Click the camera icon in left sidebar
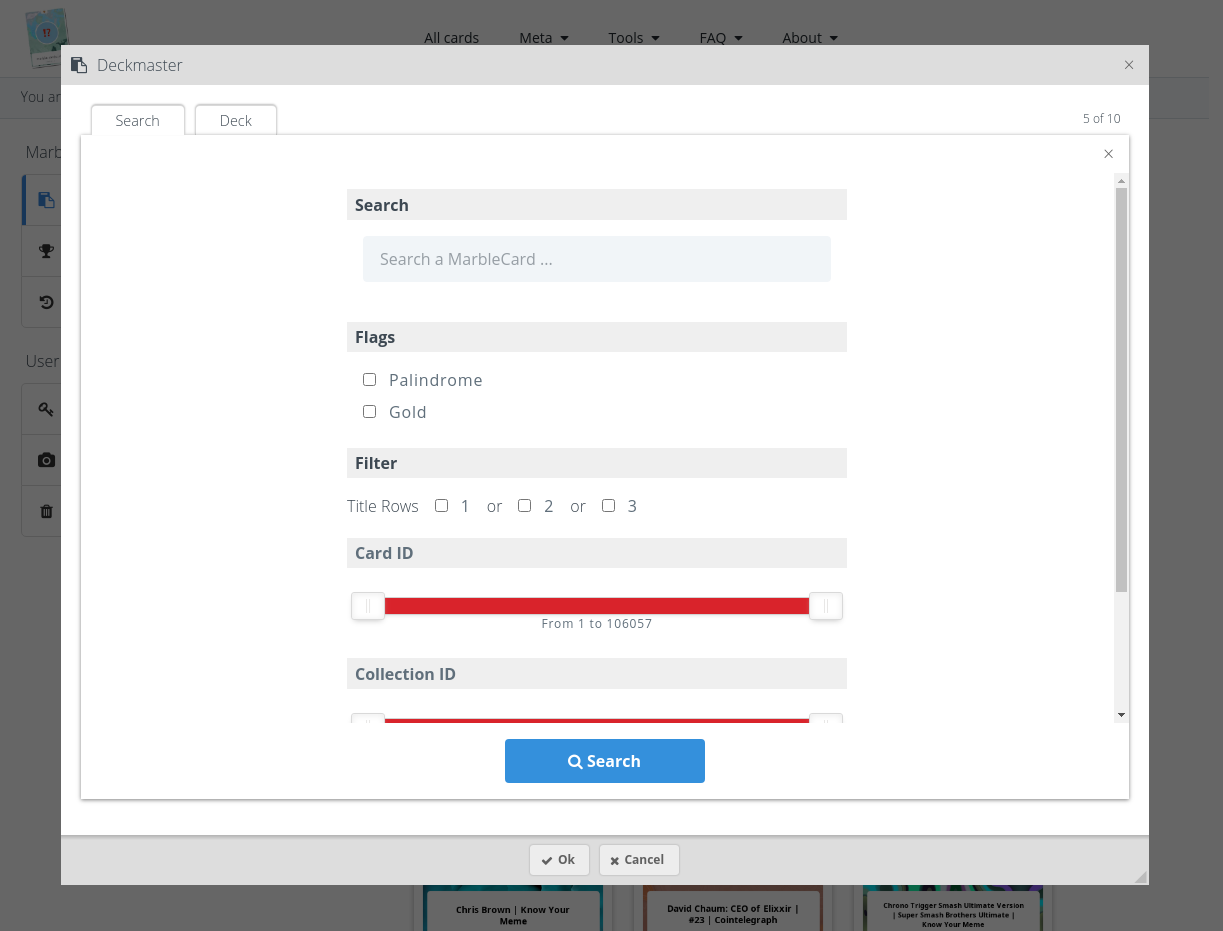Screen dimensions: 1223x931 (x=46, y=460)
